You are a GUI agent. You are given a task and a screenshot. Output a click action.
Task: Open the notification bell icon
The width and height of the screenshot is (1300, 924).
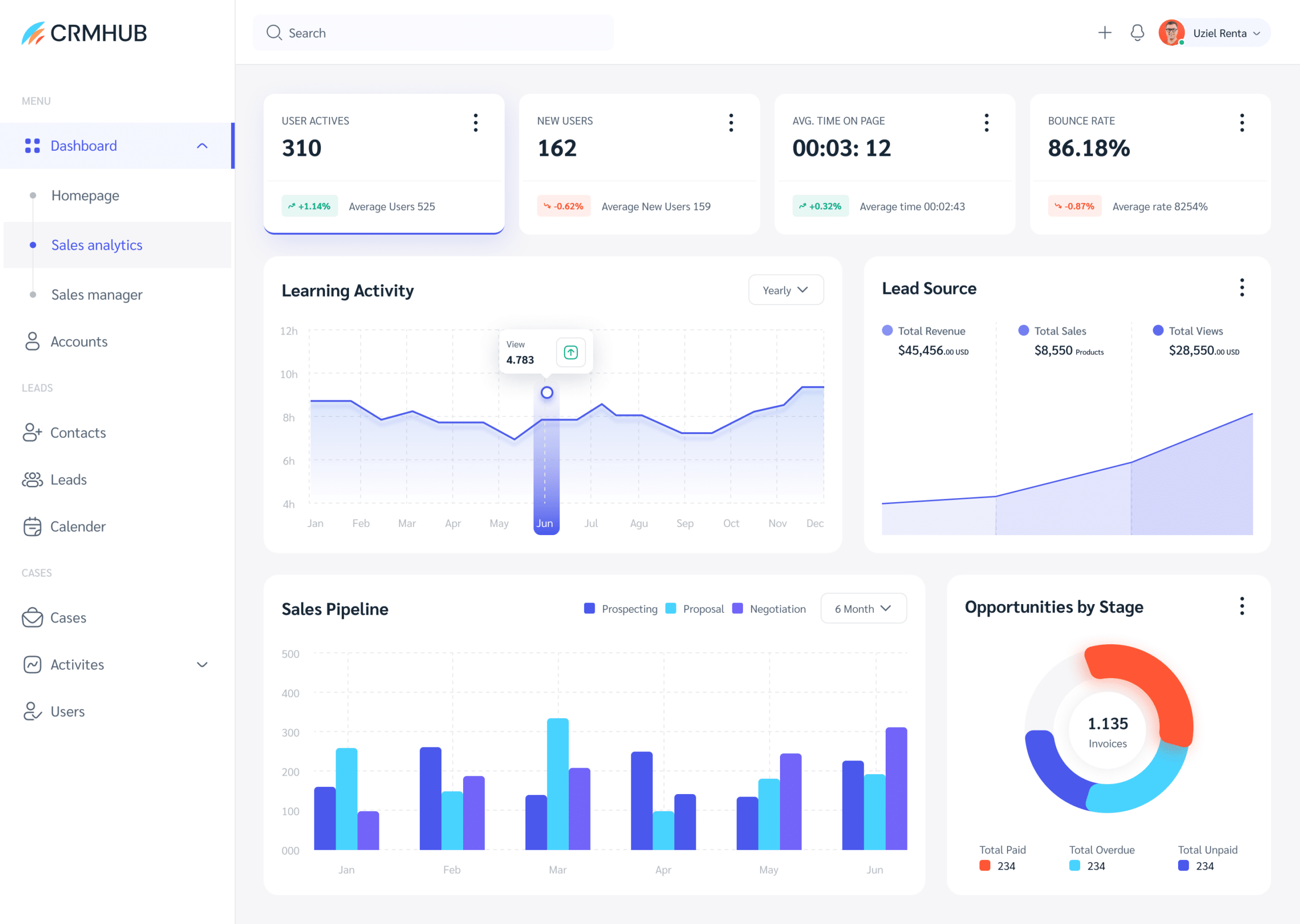[1136, 32]
